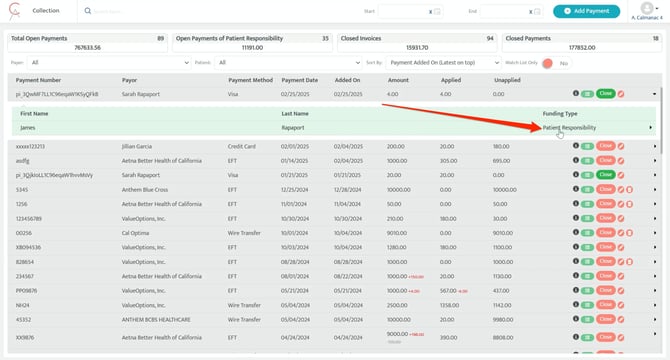Click the payments table vertical scrollbar
The image size is (670, 360).
click(x=661, y=120)
